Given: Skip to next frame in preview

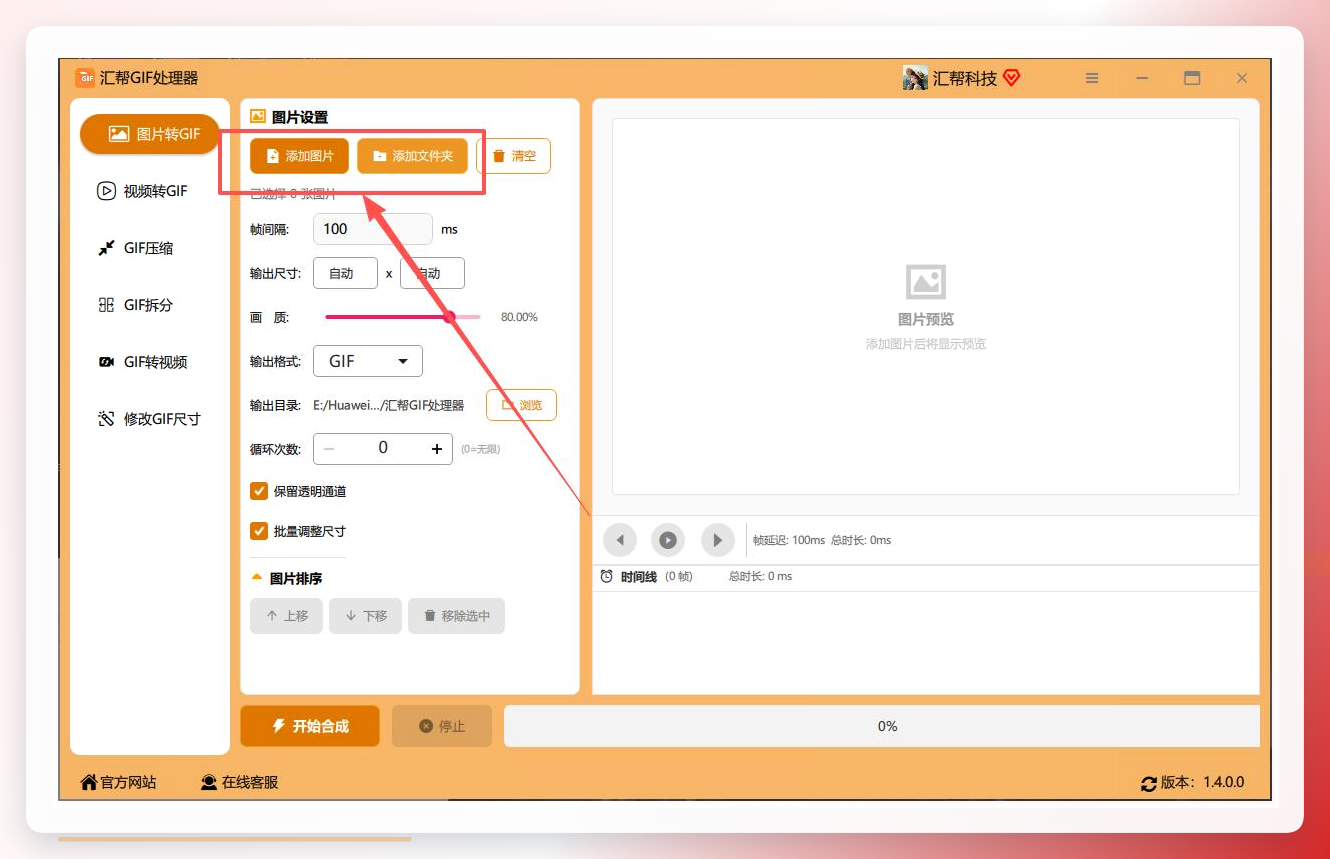Looking at the screenshot, I should coord(717,541).
